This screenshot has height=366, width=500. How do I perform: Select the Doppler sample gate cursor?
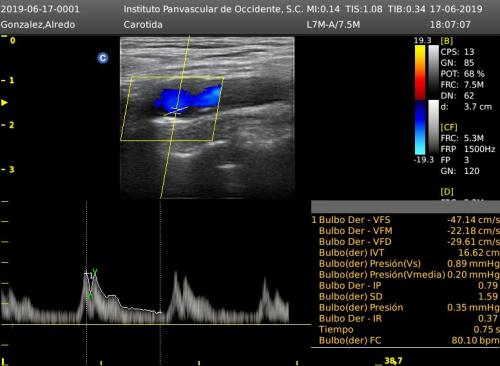[177, 111]
